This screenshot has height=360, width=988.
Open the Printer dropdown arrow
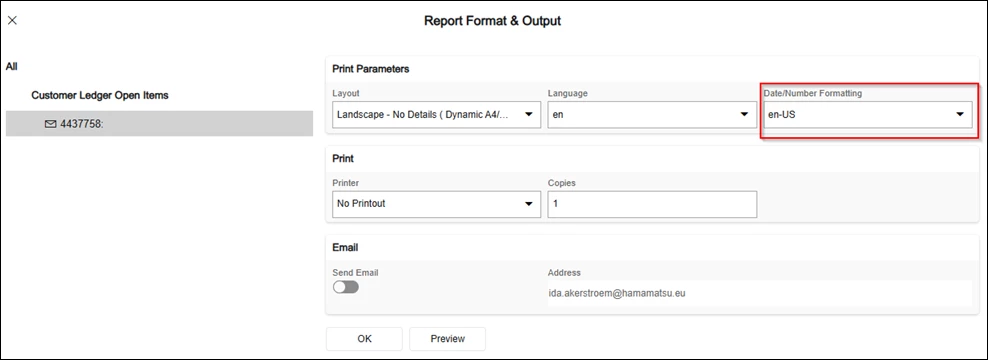point(529,204)
